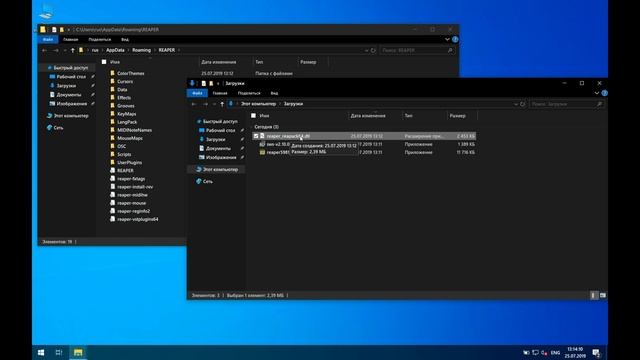This screenshot has width=640, height=360.
Task: Open Файл tab in REAPER window
Action: [x=48, y=40]
